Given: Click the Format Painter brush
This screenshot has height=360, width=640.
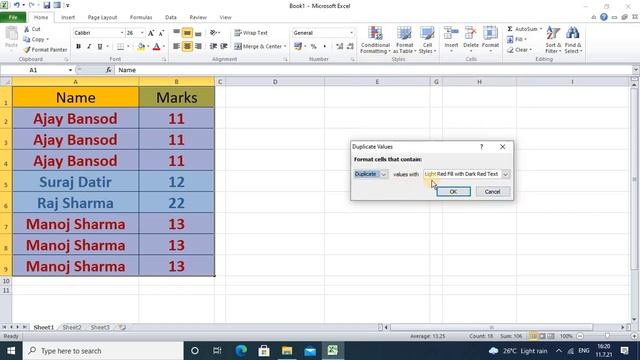Looking at the screenshot, I should coord(27,50).
